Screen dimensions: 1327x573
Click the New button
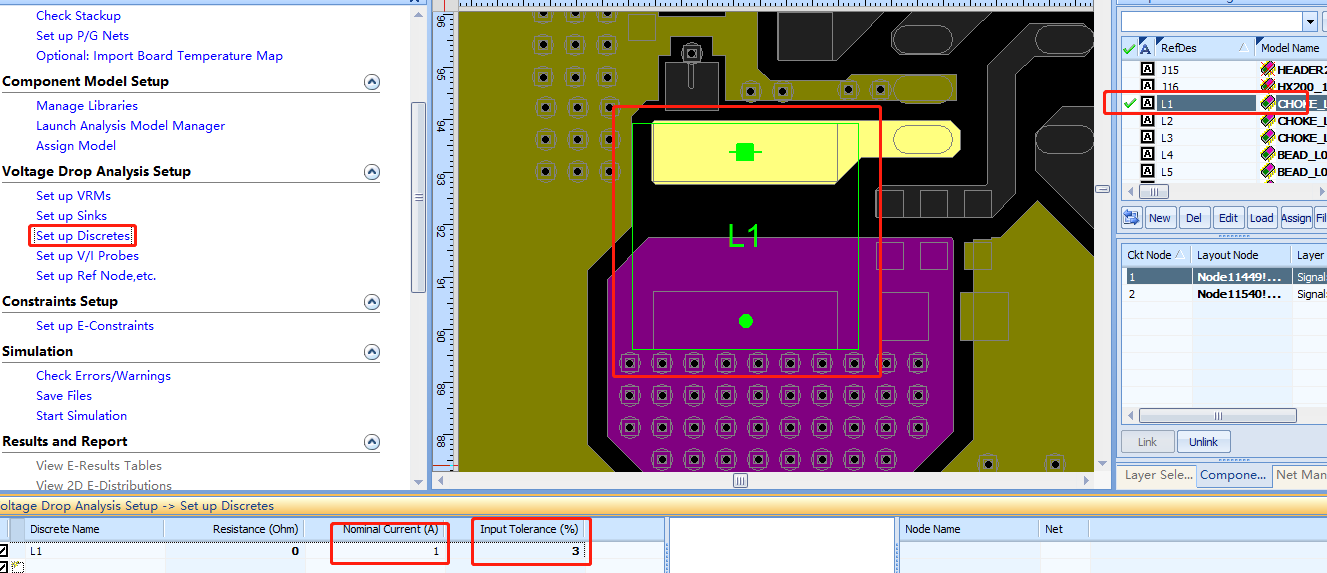pos(1160,218)
